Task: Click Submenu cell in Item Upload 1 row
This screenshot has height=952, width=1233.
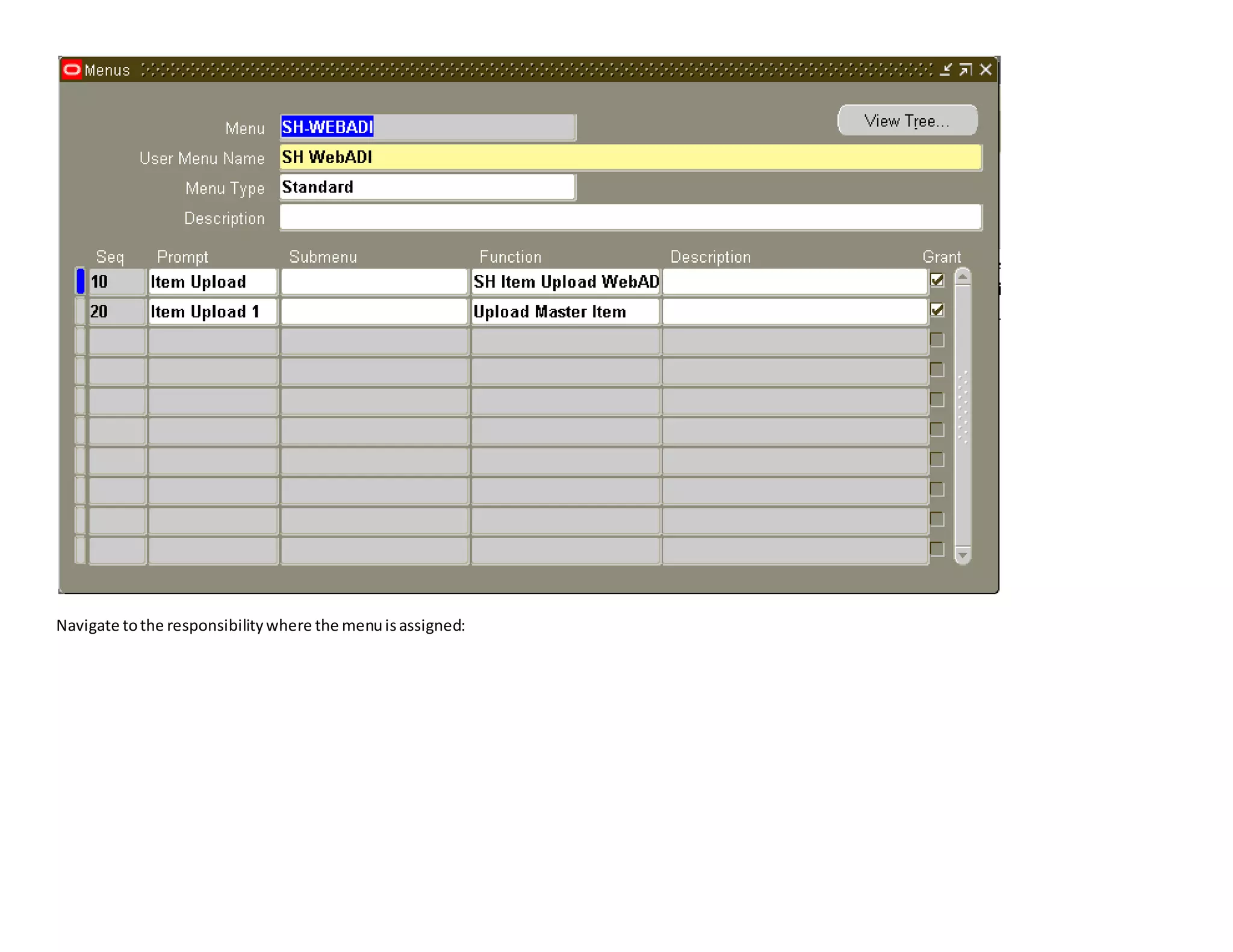Action: 374,312
